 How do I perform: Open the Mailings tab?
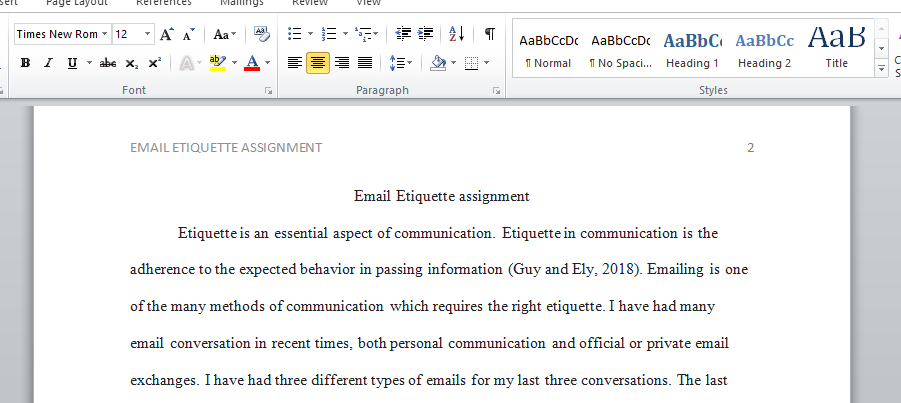coord(242,3)
